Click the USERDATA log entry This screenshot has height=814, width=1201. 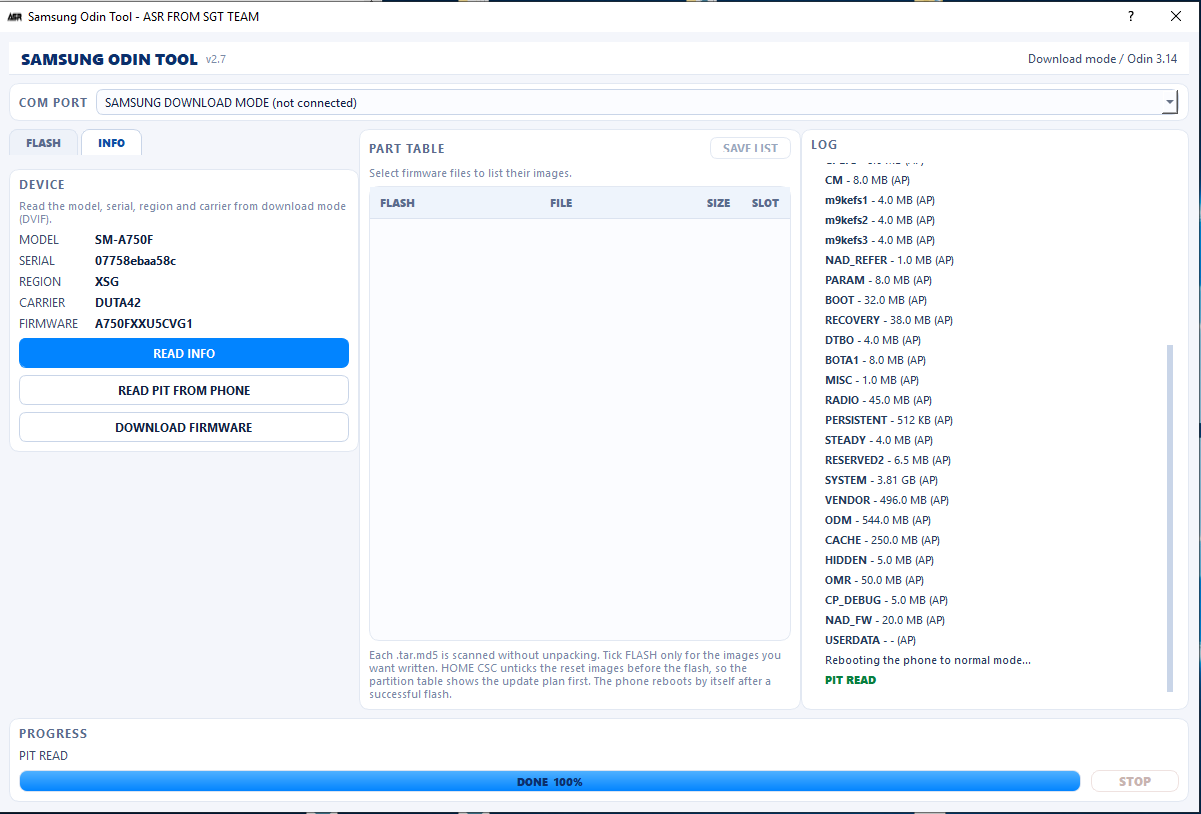coord(870,640)
